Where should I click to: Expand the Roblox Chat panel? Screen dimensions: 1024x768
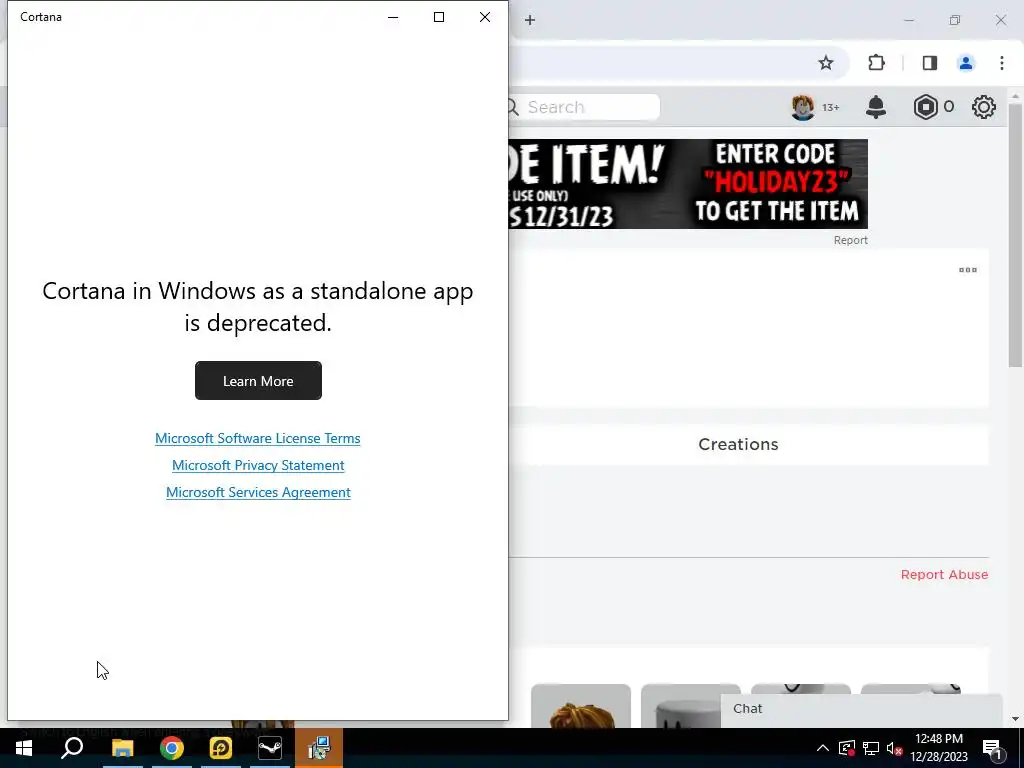click(861, 709)
